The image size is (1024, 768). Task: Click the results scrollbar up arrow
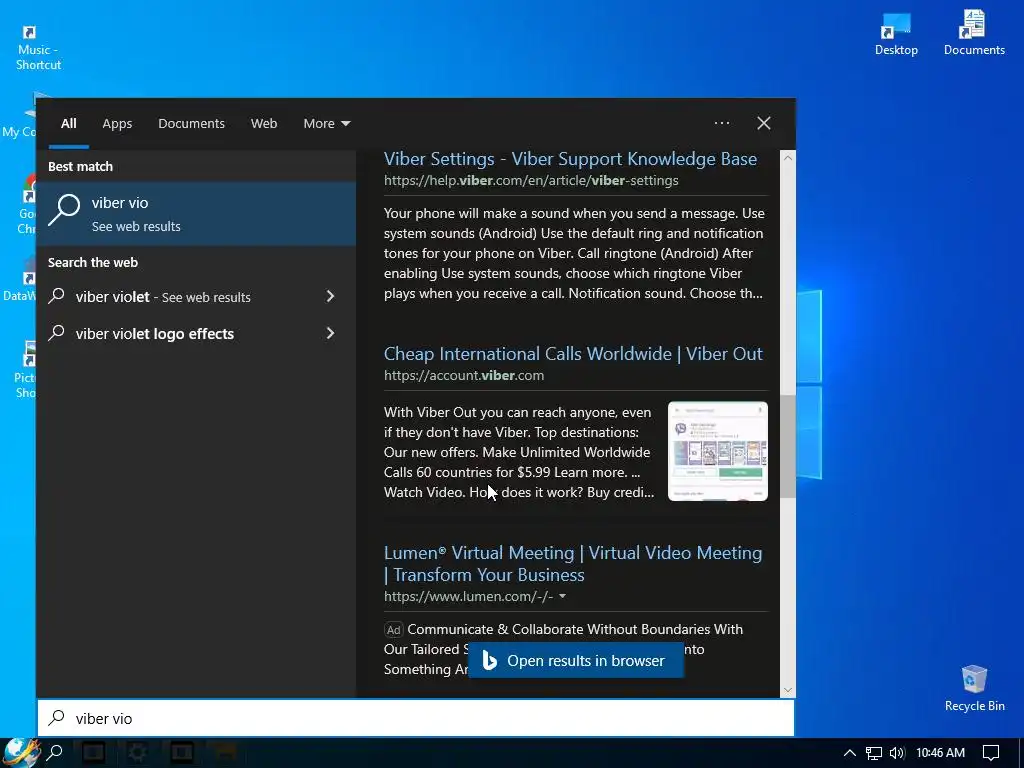click(788, 158)
